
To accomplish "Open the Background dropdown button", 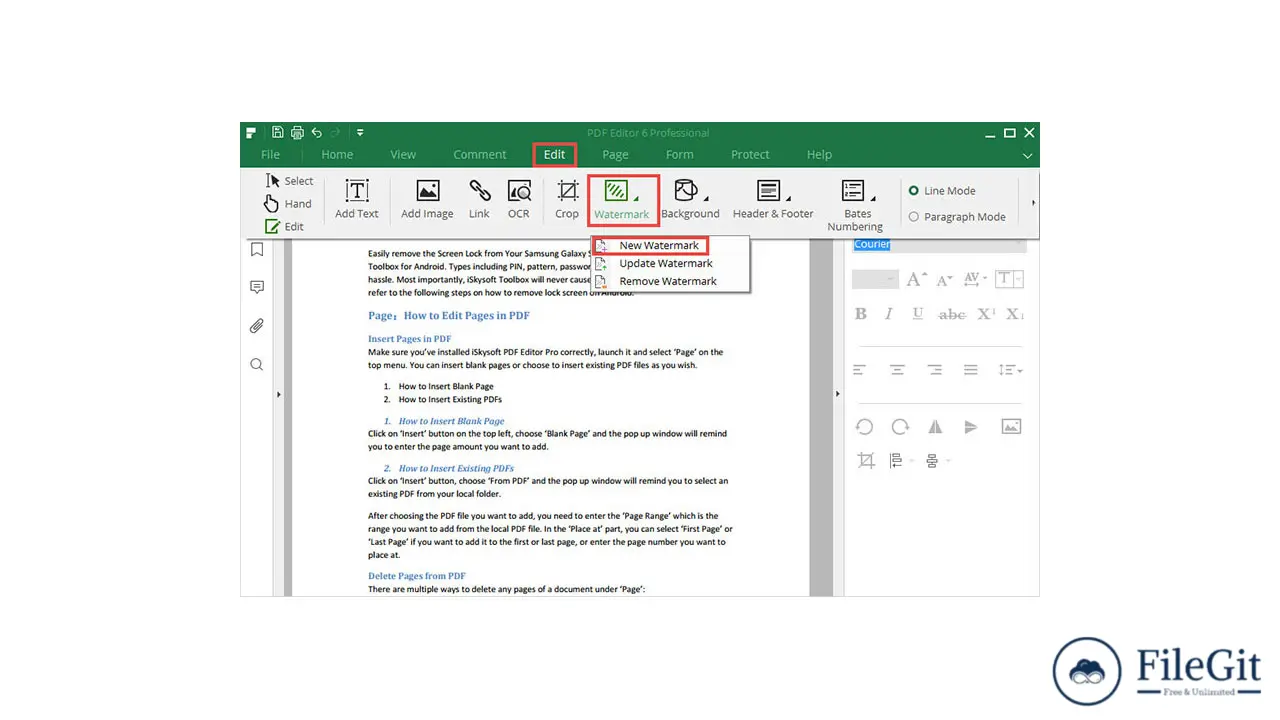I will tap(690, 199).
